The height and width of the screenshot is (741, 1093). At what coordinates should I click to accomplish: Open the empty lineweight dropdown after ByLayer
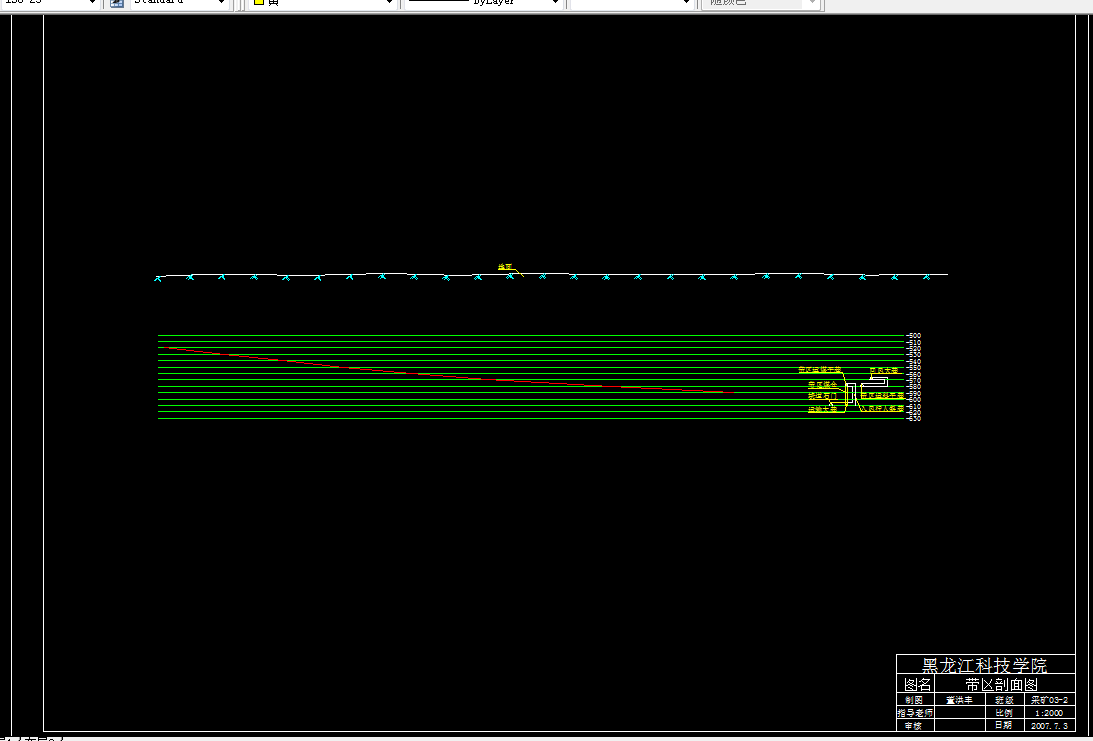[x=632, y=3]
